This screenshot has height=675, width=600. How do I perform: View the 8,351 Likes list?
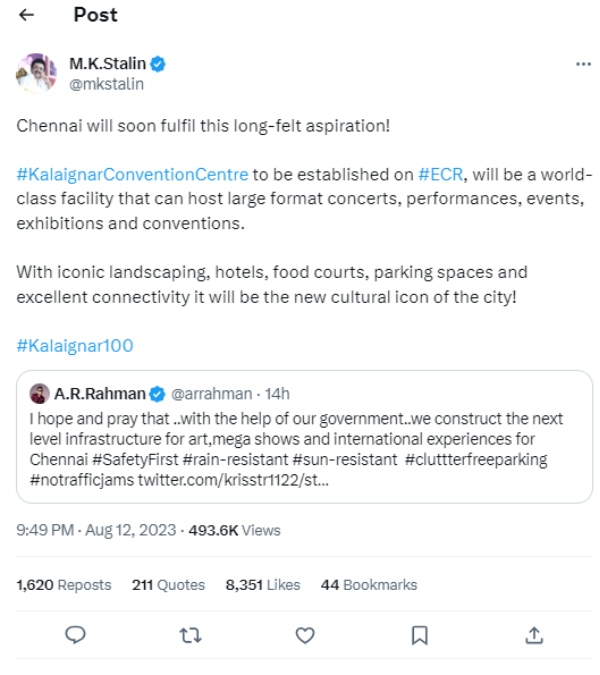pyautogui.click(x=263, y=585)
